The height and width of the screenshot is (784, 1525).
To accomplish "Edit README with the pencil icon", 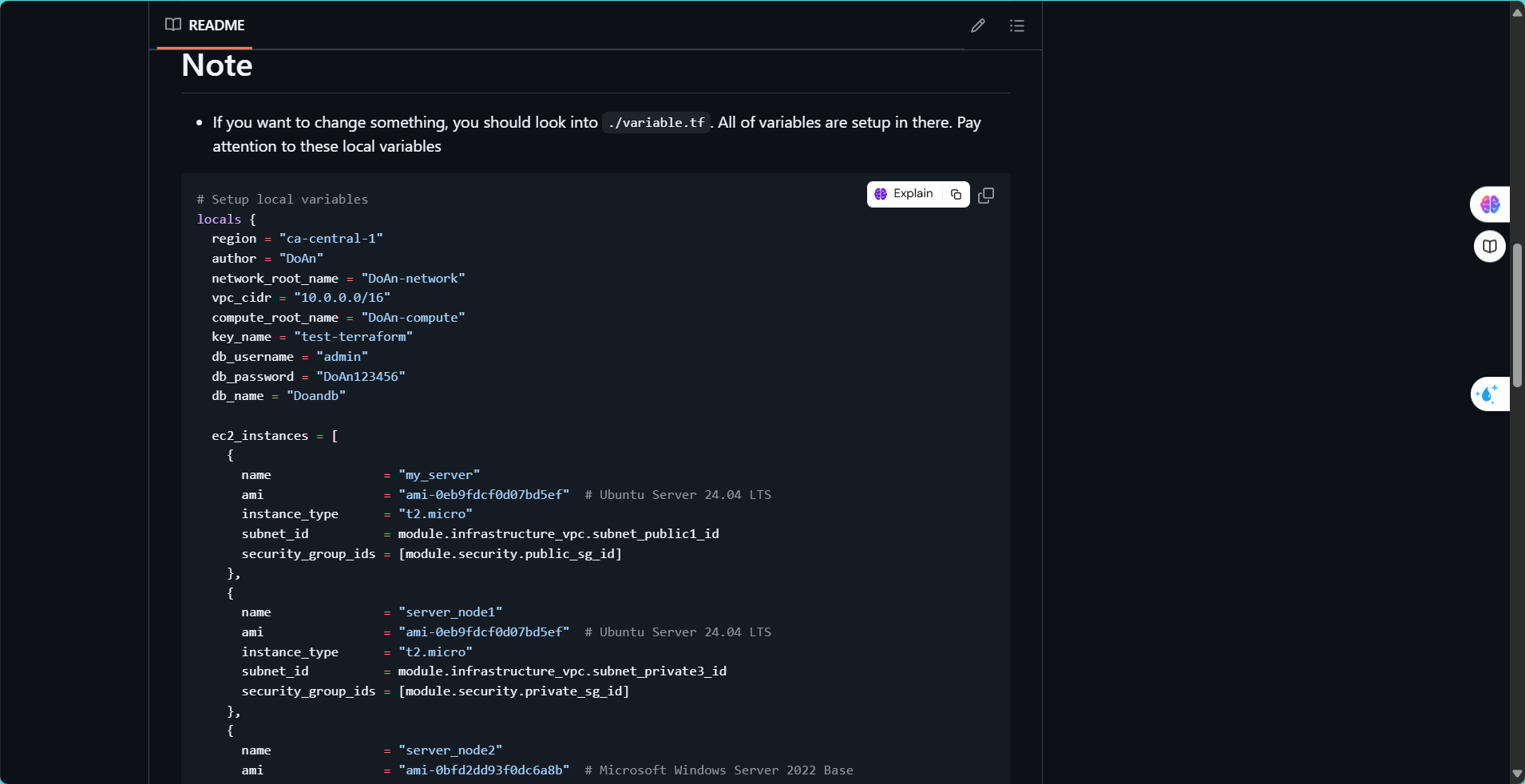I will (x=977, y=26).
